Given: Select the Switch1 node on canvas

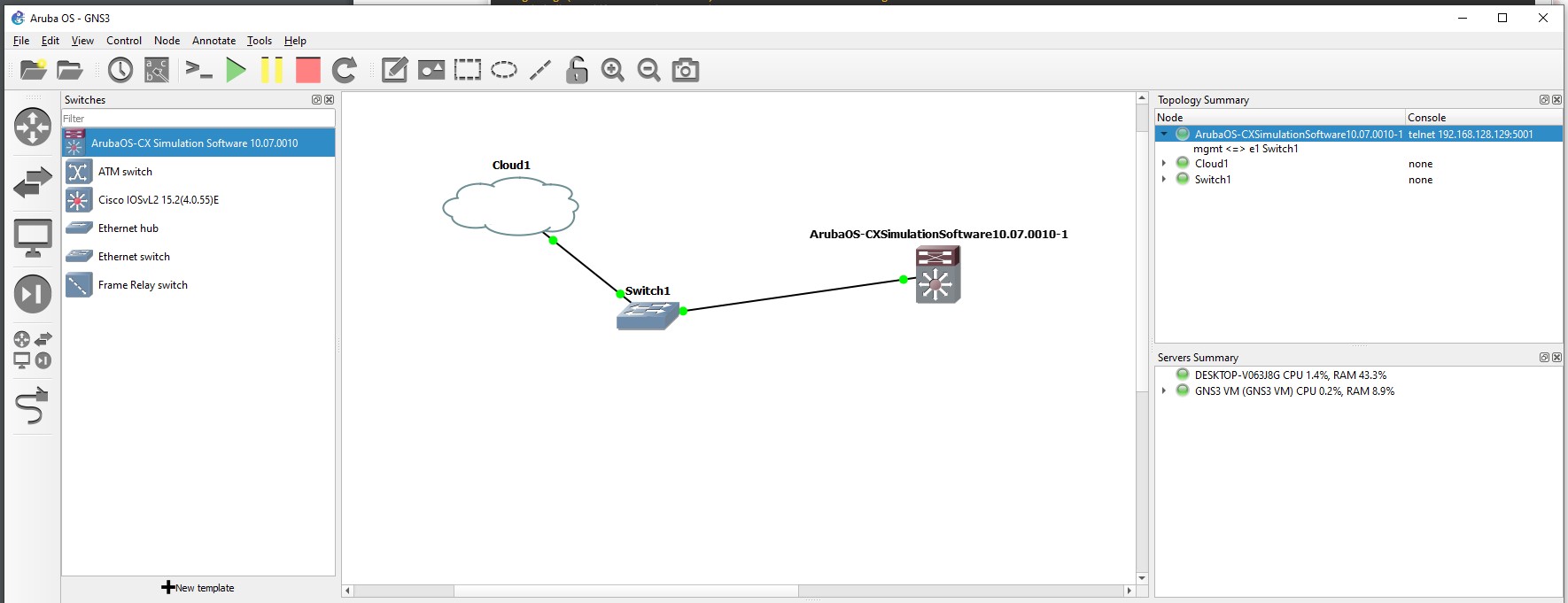Looking at the screenshot, I should click(x=648, y=315).
